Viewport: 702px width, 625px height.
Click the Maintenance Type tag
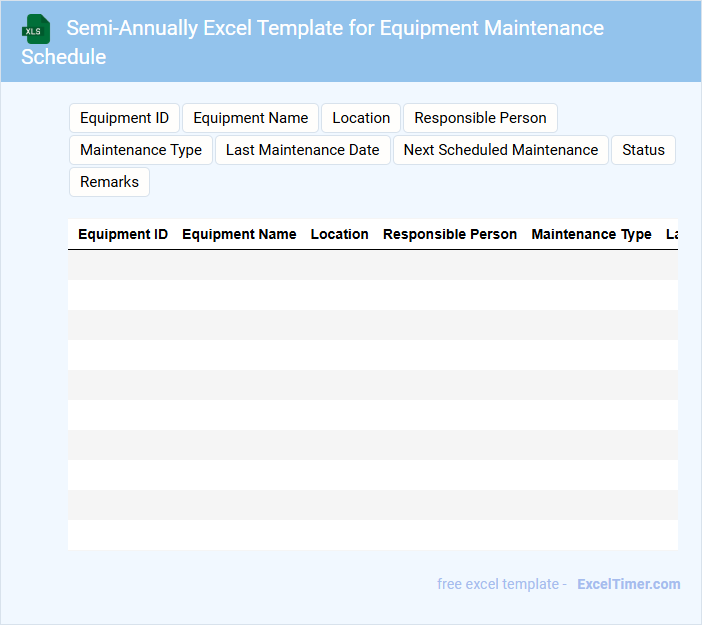141,150
